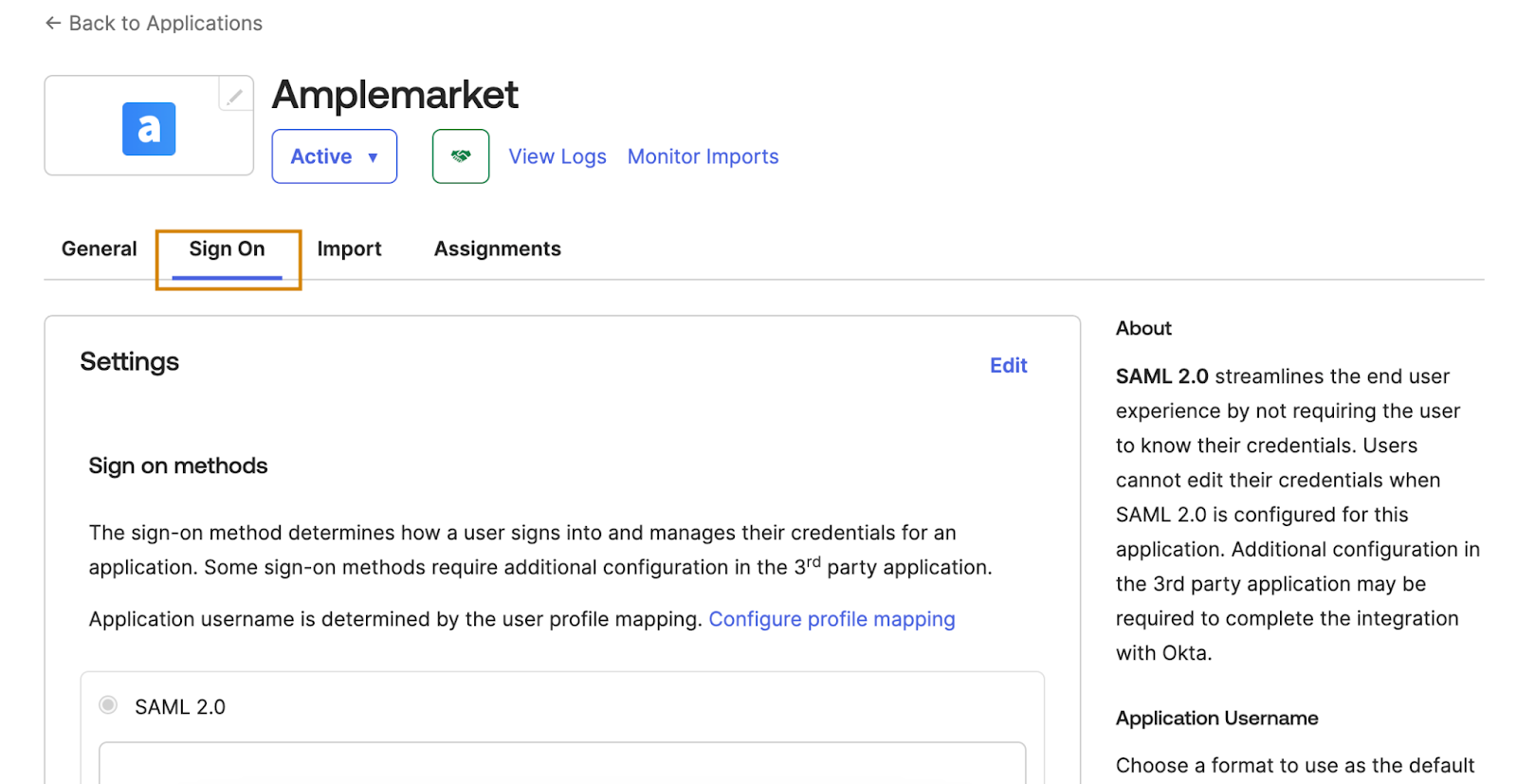Screen dimensions: 1517x784
Task: Click the empty box below SAML 2.0
Action: pos(561,762)
